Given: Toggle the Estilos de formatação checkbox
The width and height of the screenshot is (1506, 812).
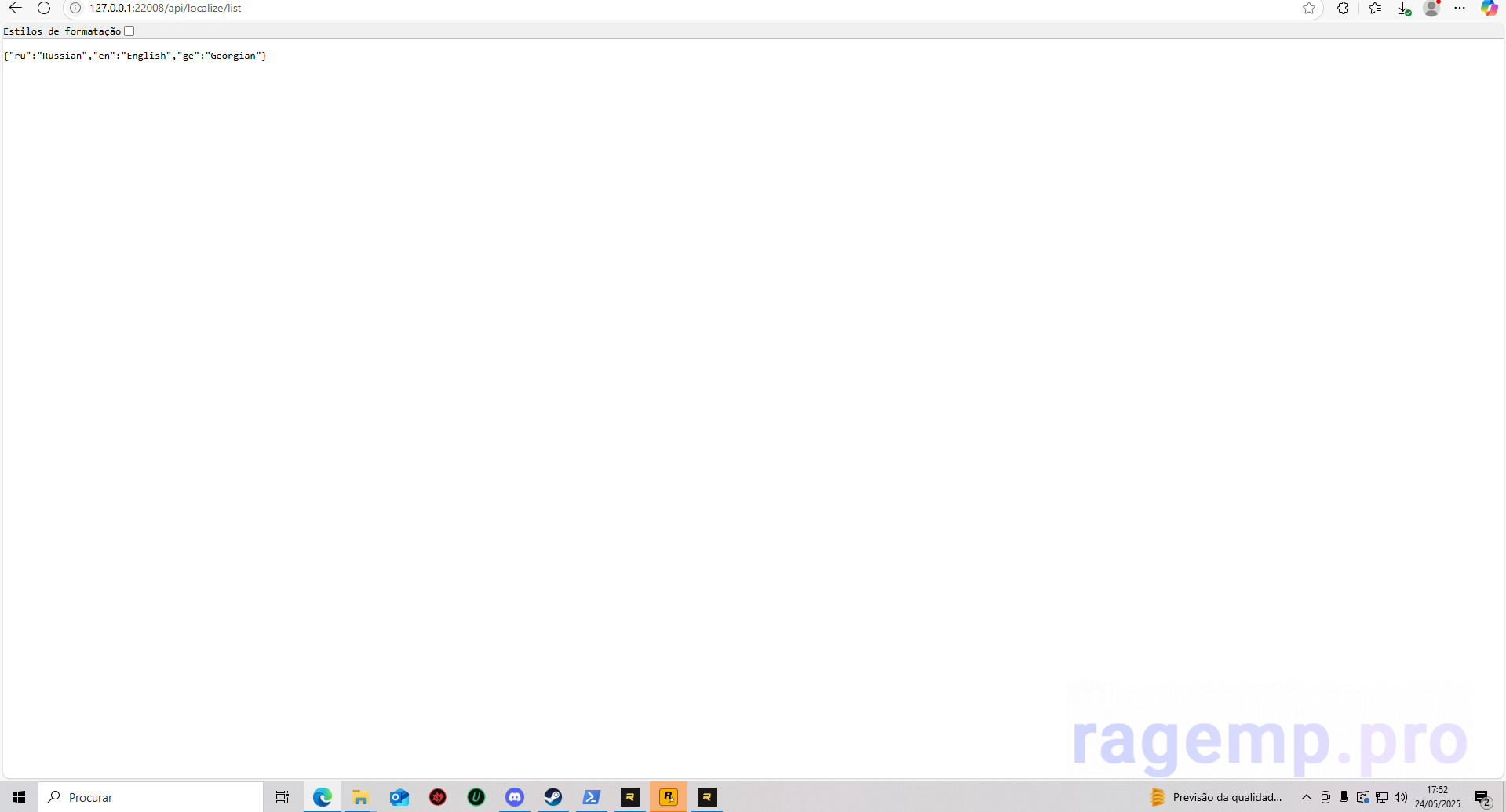Looking at the screenshot, I should tap(129, 31).
